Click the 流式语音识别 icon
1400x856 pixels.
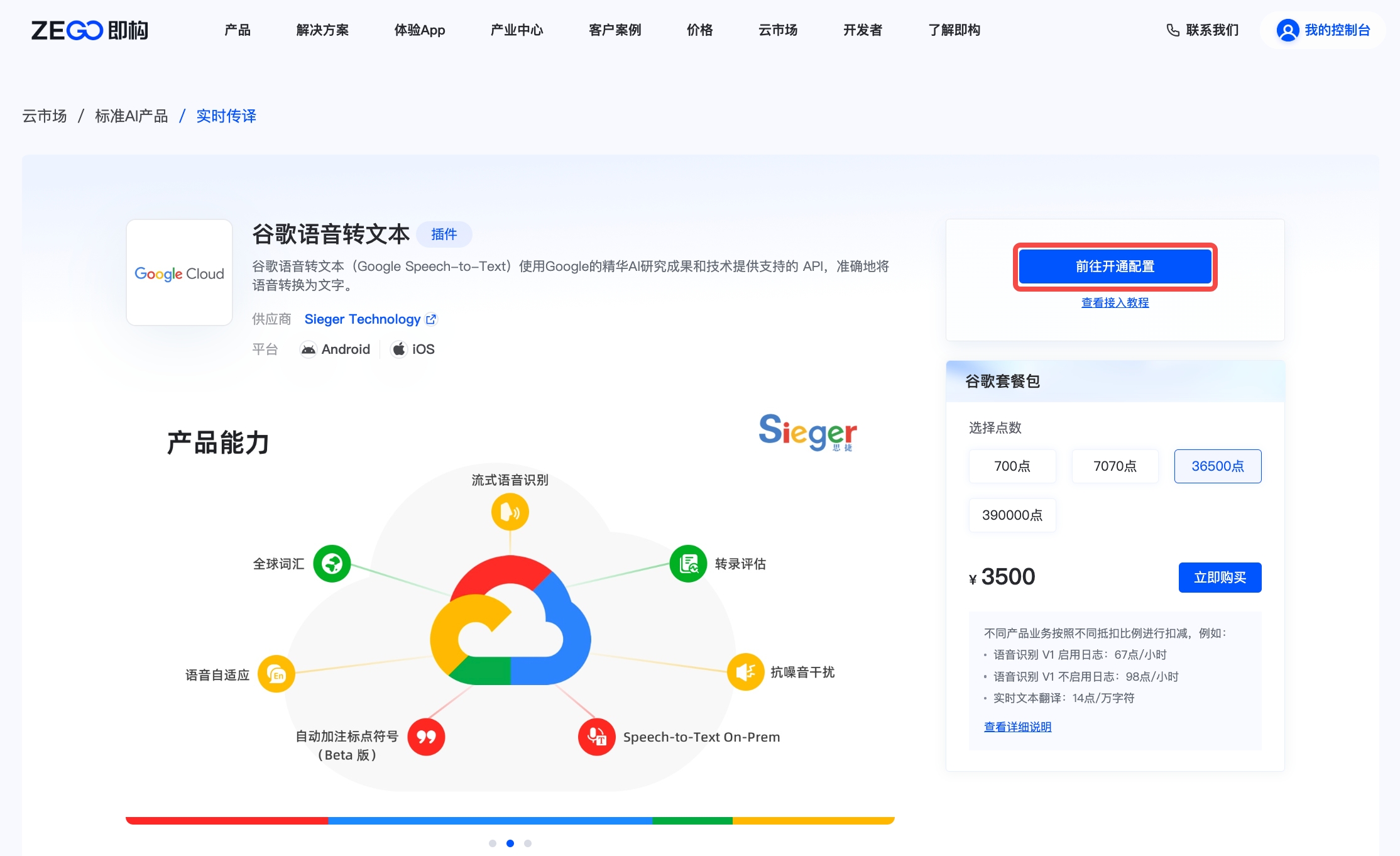(x=510, y=512)
